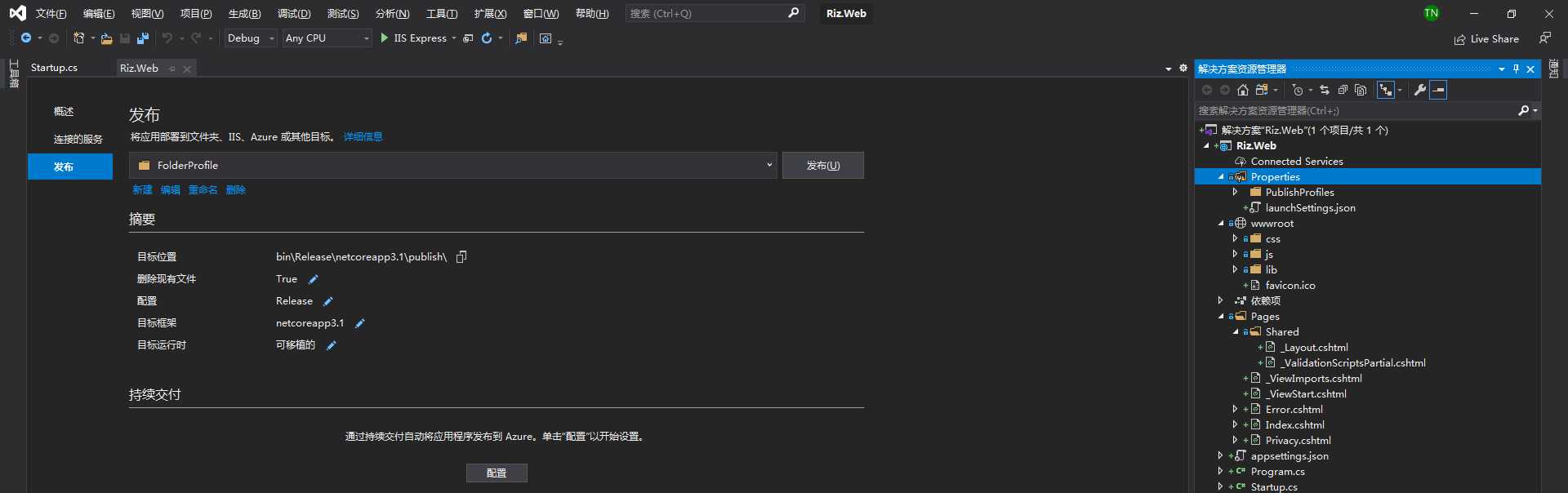Viewport: 1568px width, 493px height.
Task: Click the Home icon in Solution Explorer toolbar
Action: coord(1243,90)
